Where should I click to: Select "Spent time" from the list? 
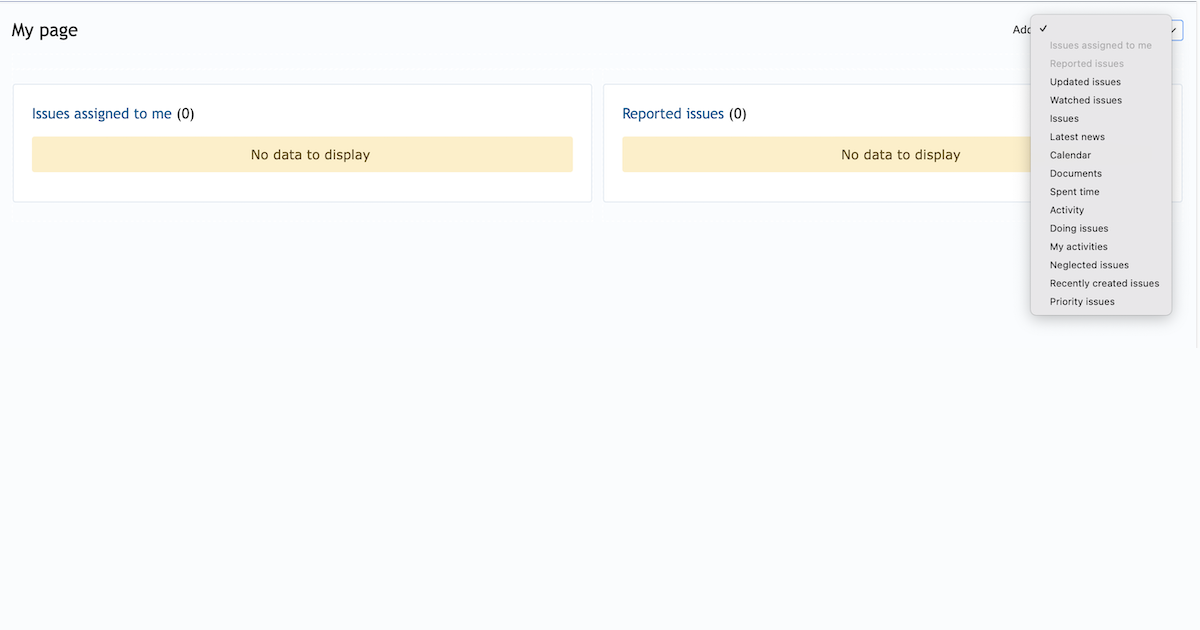pos(1074,191)
